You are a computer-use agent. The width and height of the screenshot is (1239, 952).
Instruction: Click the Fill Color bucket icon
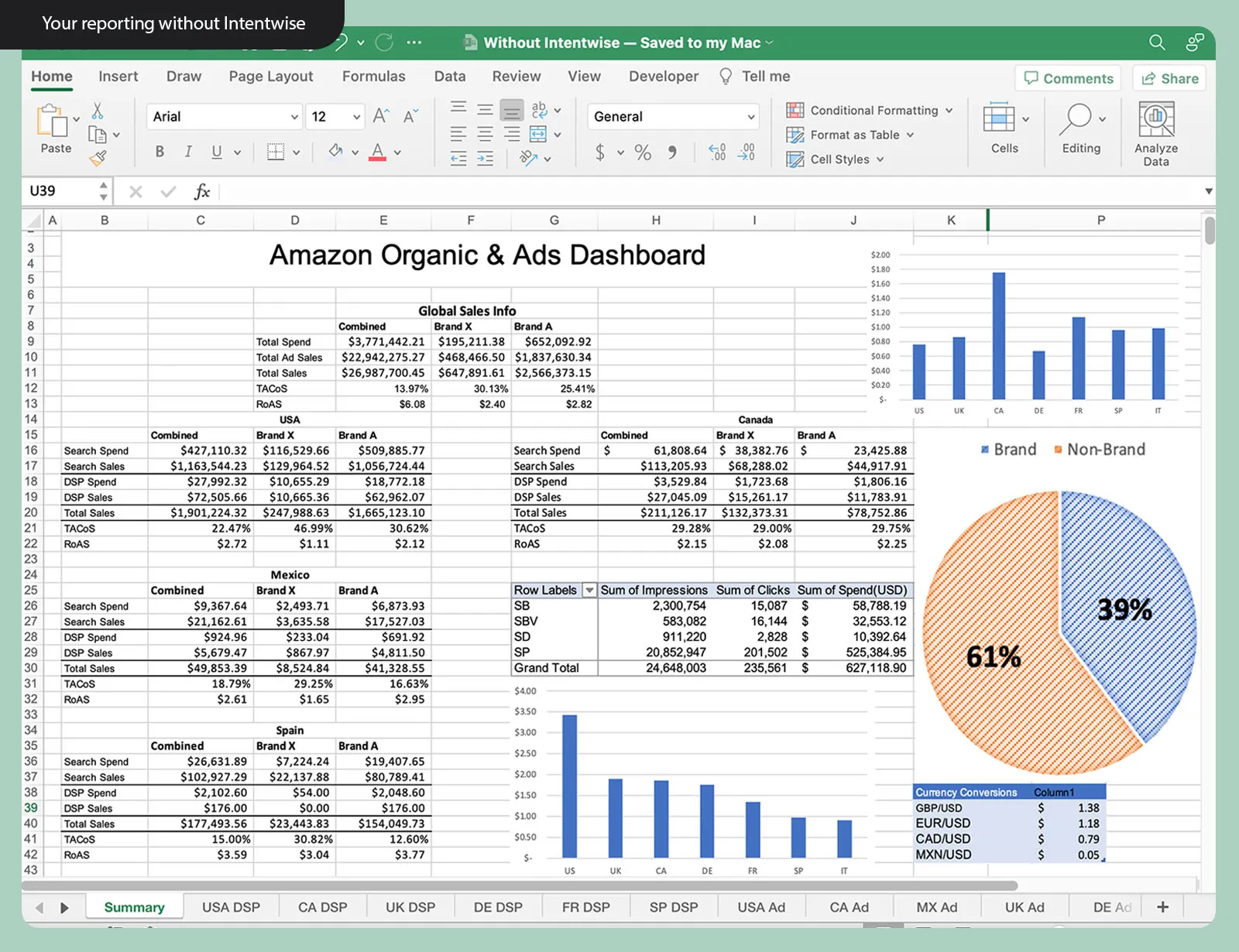(x=335, y=151)
